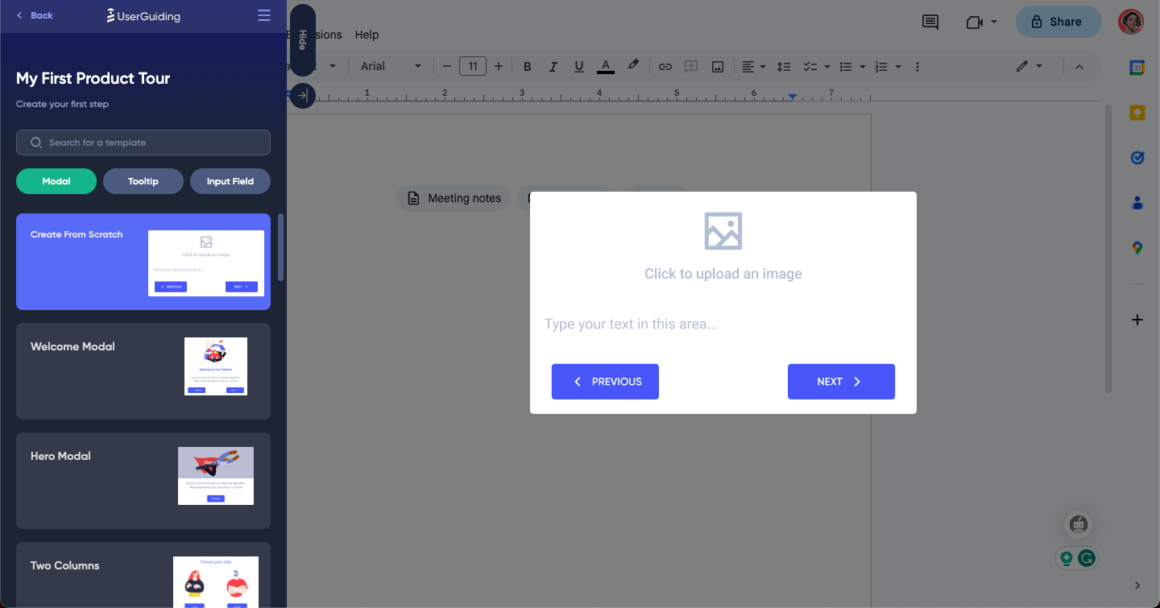
Task: Open the Help menu
Action: tap(367, 34)
